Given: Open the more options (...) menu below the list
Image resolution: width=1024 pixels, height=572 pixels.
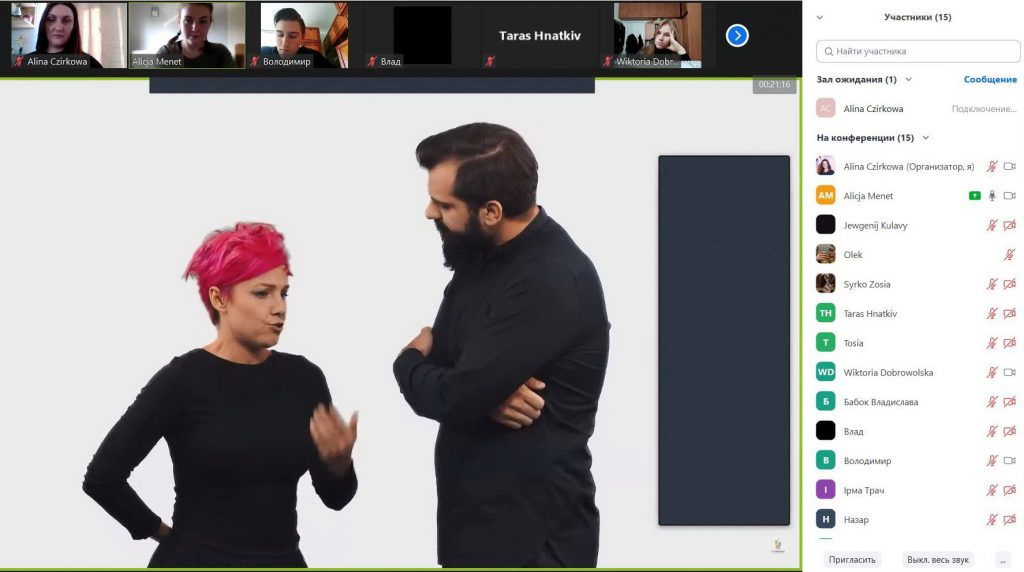Looking at the screenshot, I should 1002,560.
